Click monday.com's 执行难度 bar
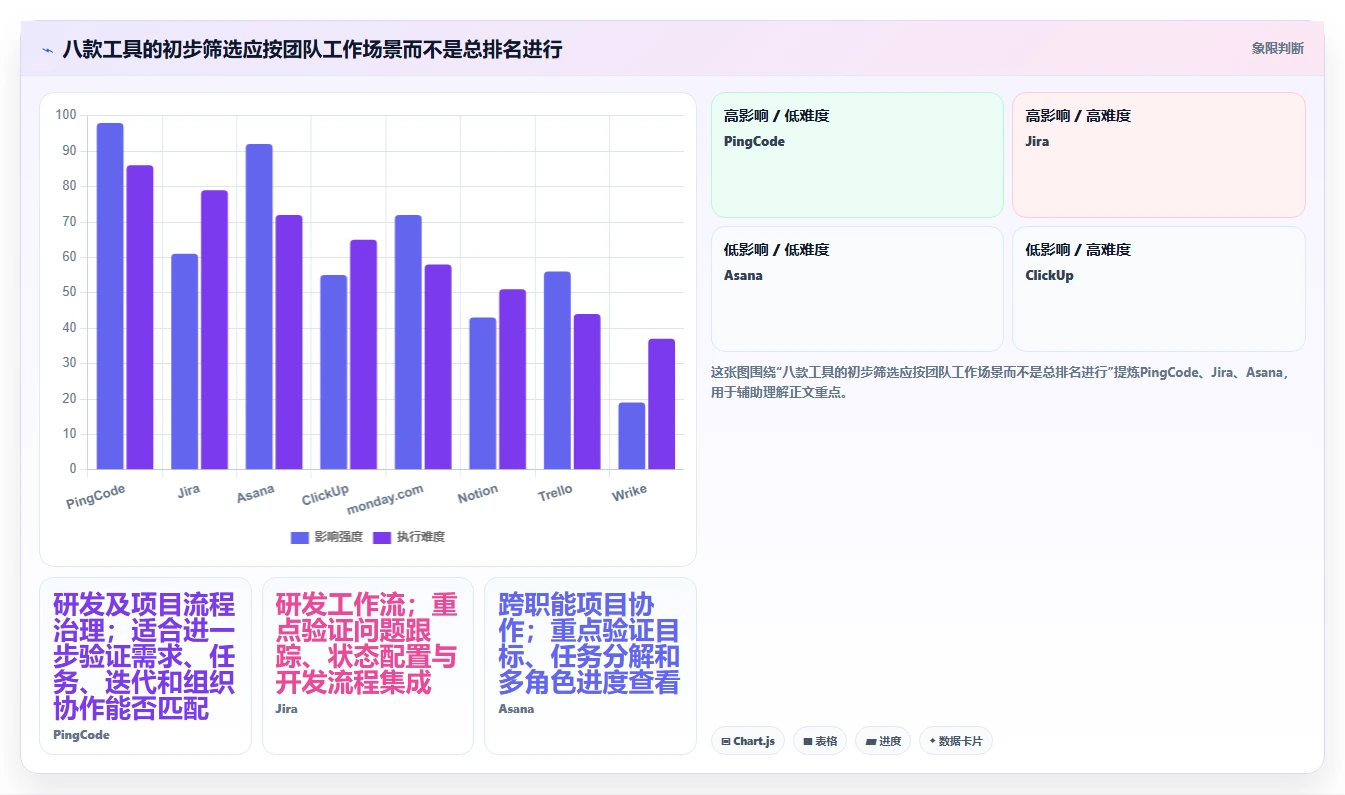The image size is (1345, 795). 438,366
